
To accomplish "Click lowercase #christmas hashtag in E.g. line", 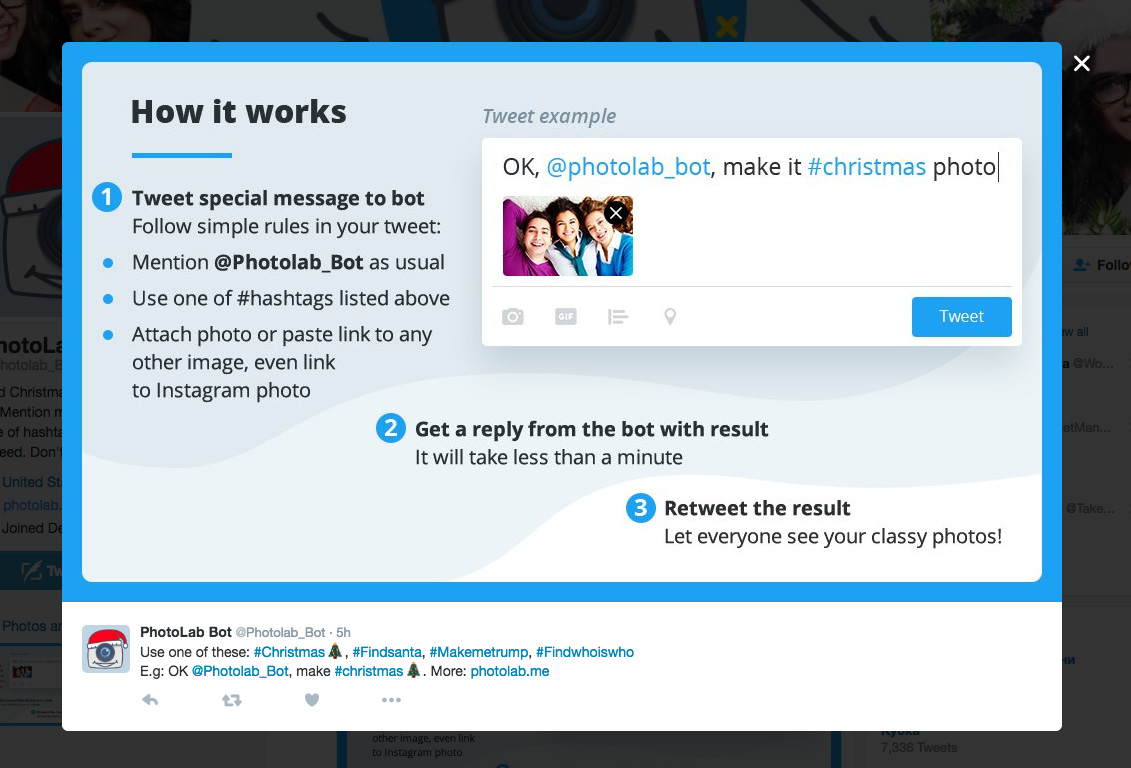I will [369, 671].
